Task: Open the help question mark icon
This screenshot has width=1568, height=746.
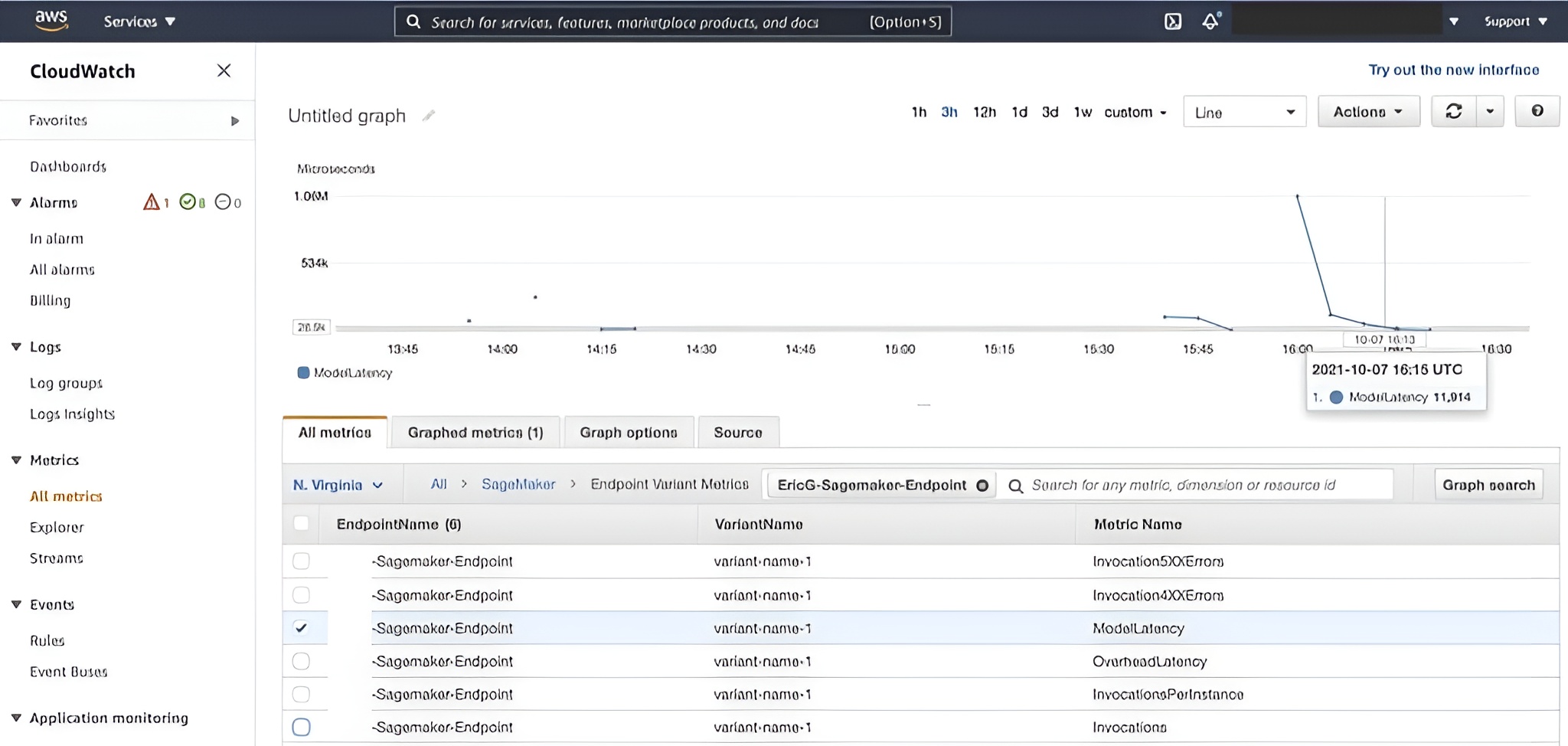Action: pos(1537,112)
